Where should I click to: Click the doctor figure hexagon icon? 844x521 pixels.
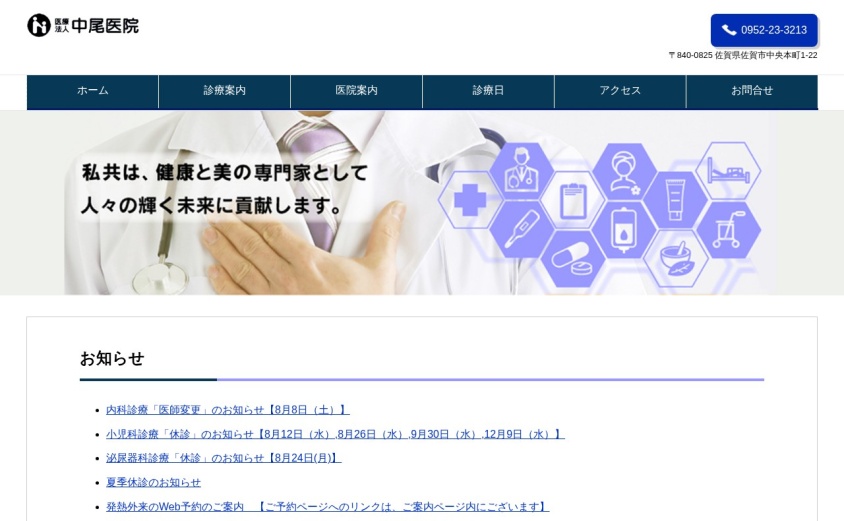[x=521, y=171]
